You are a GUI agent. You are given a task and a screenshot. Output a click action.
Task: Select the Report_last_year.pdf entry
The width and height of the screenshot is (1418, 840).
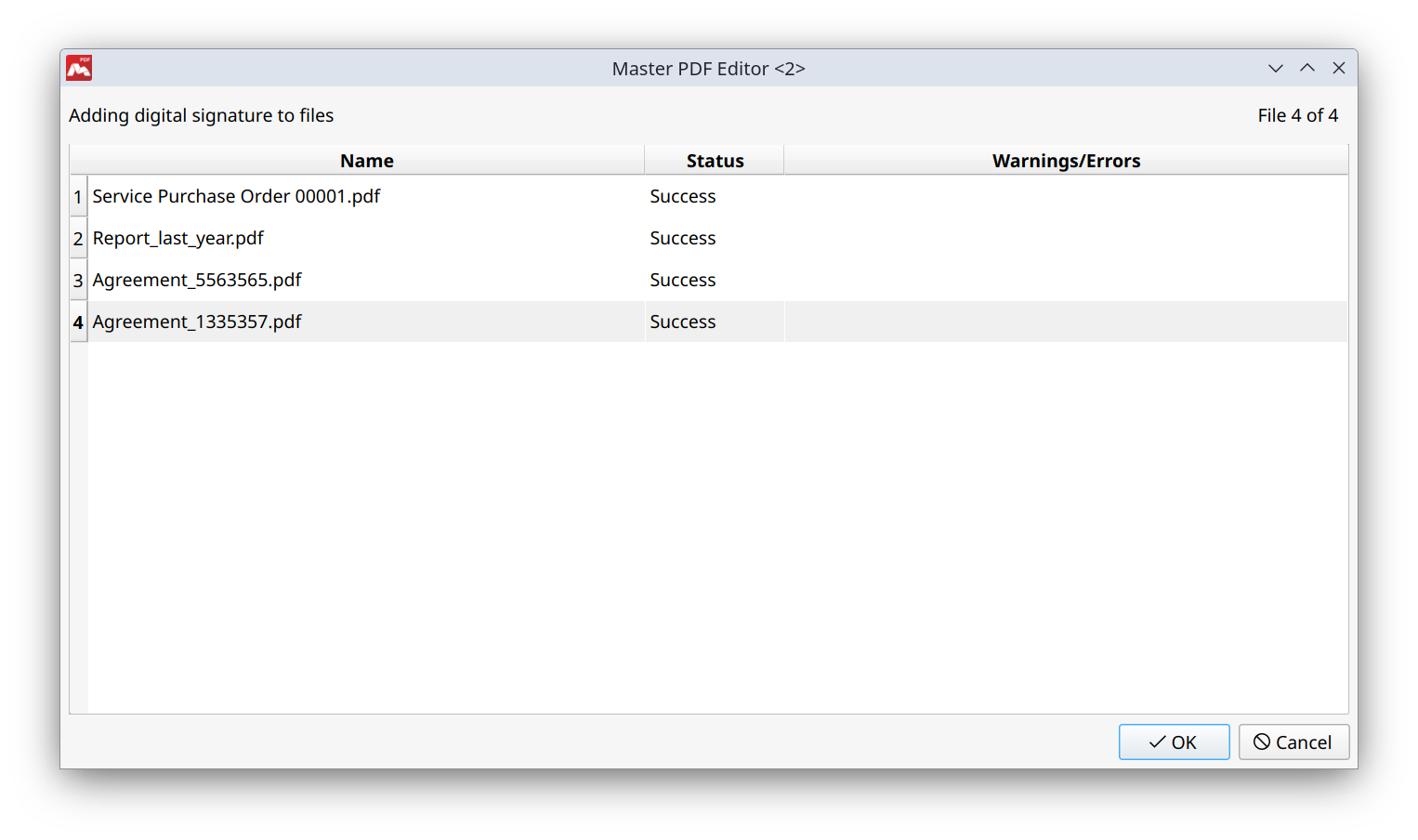177,238
